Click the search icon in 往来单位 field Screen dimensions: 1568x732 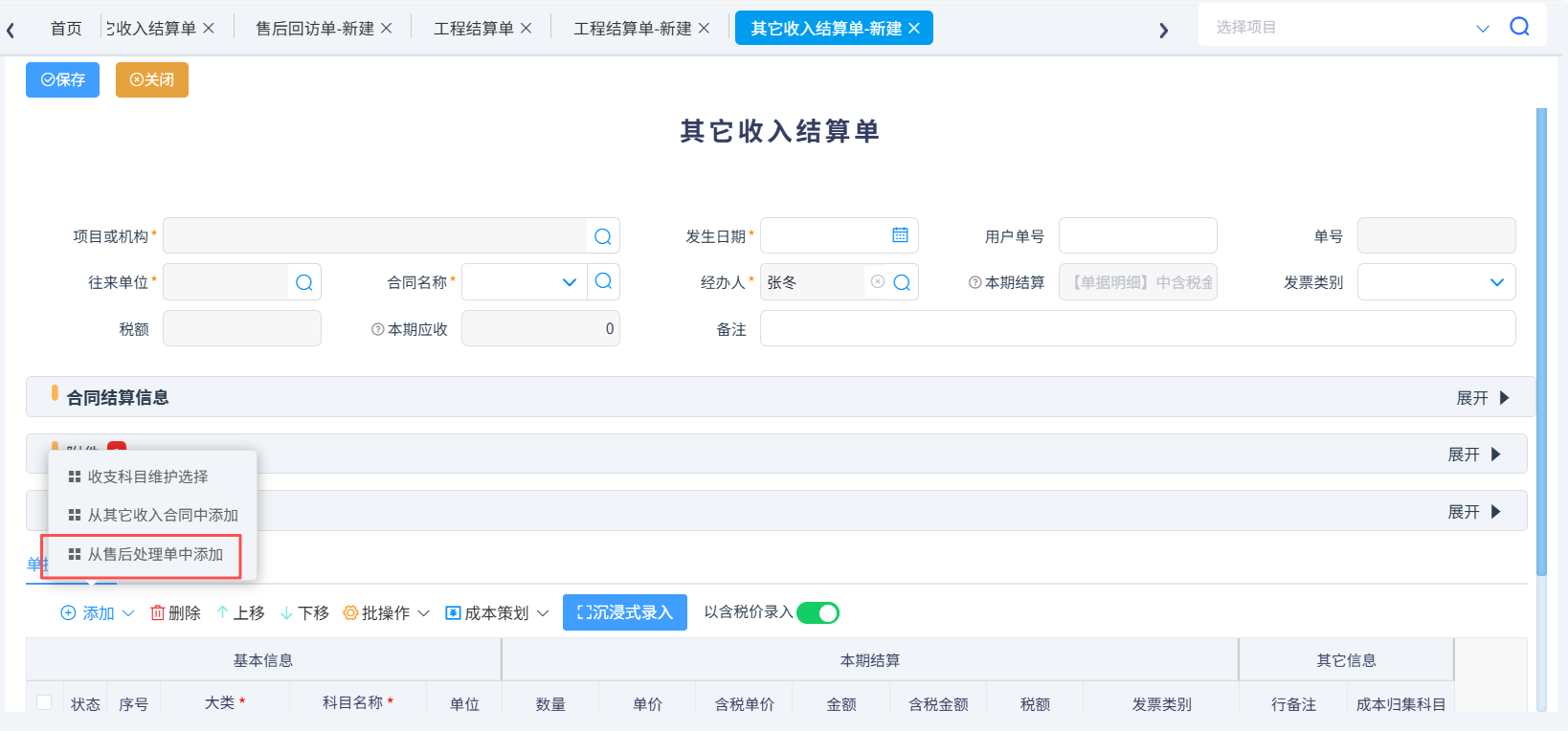303,282
